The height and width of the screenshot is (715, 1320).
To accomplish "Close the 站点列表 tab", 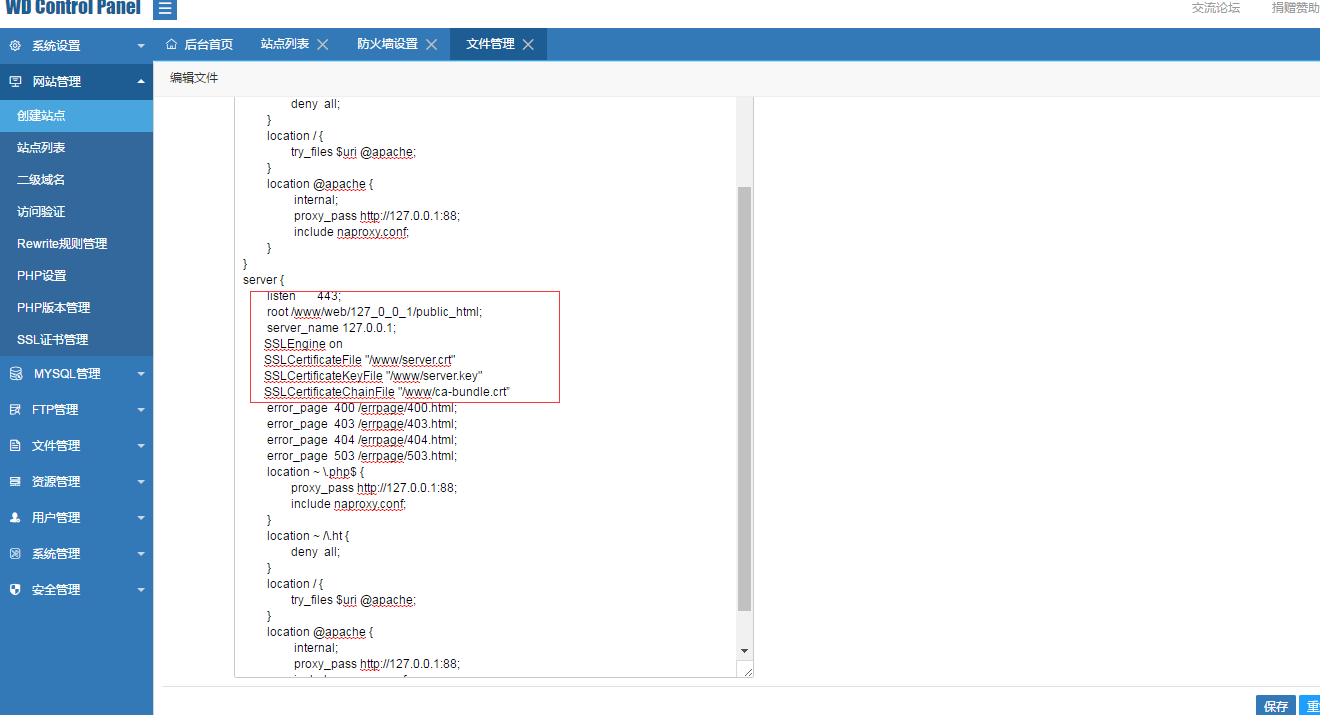I will click(x=322, y=44).
